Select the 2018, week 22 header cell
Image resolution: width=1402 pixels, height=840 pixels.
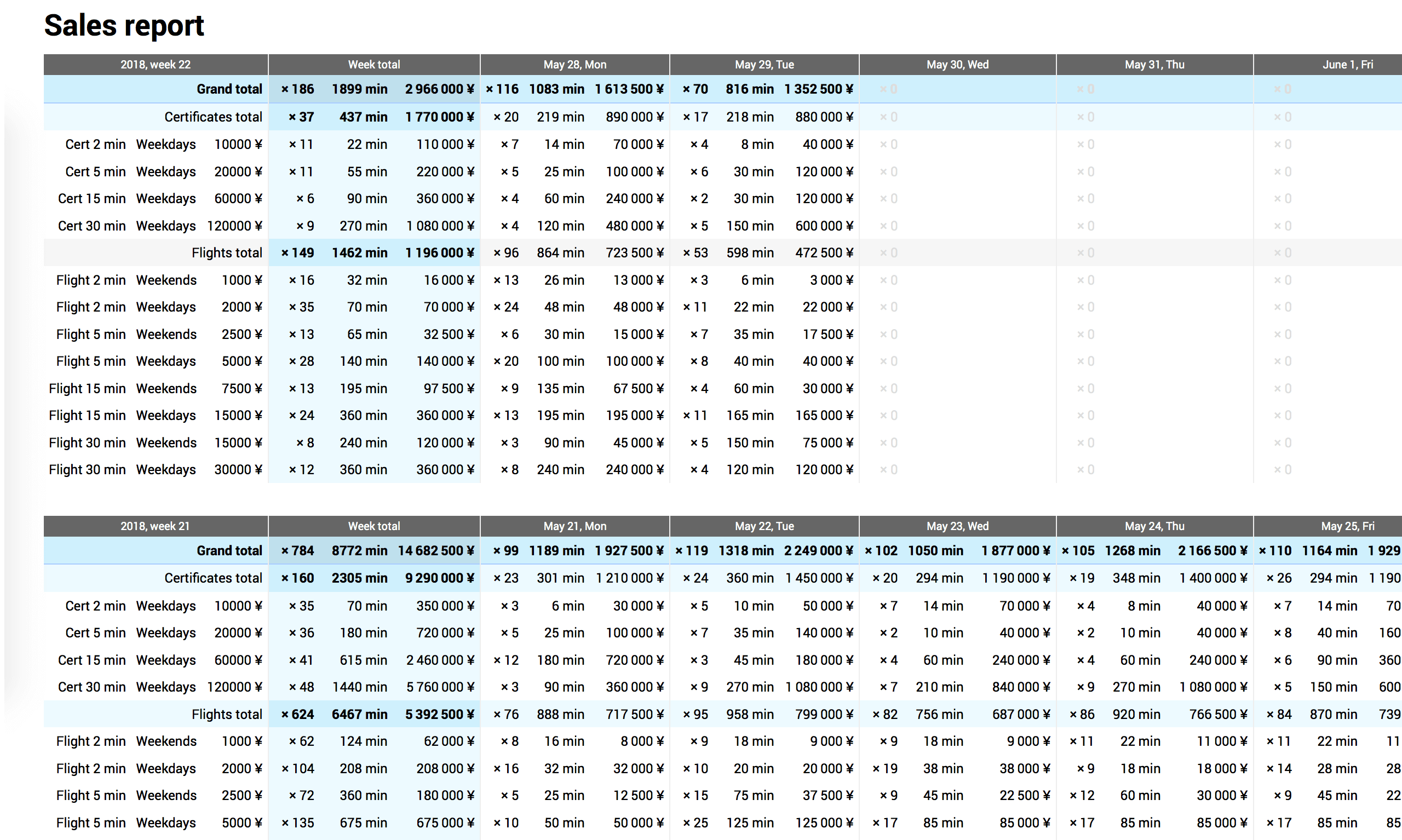click(155, 65)
